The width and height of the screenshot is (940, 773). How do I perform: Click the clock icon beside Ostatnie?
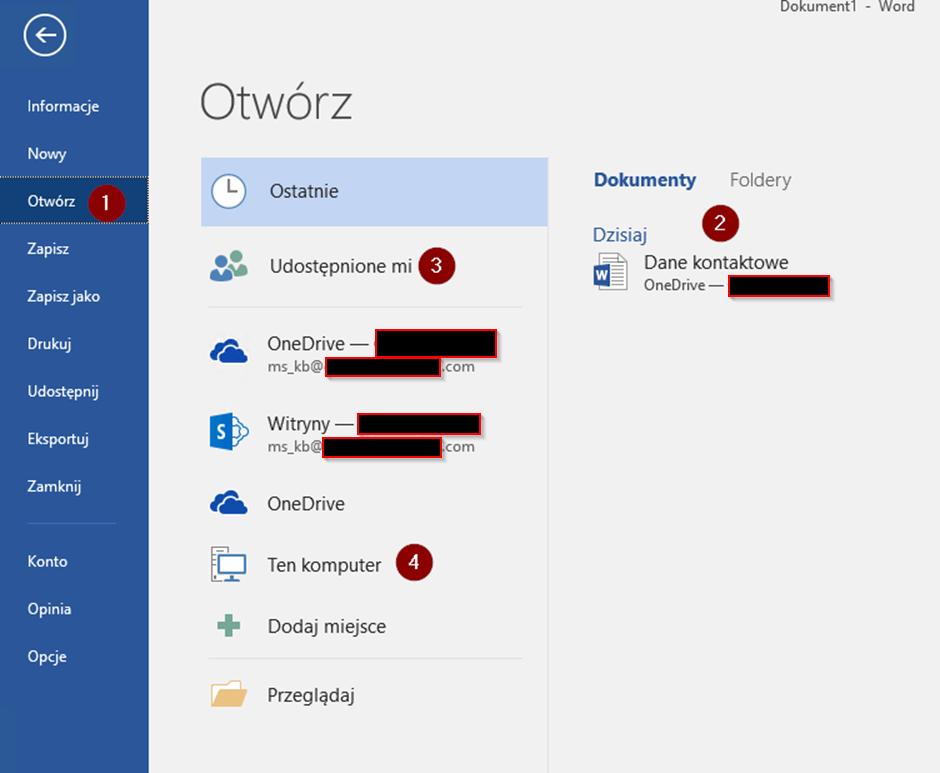pyautogui.click(x=228, y=191)
